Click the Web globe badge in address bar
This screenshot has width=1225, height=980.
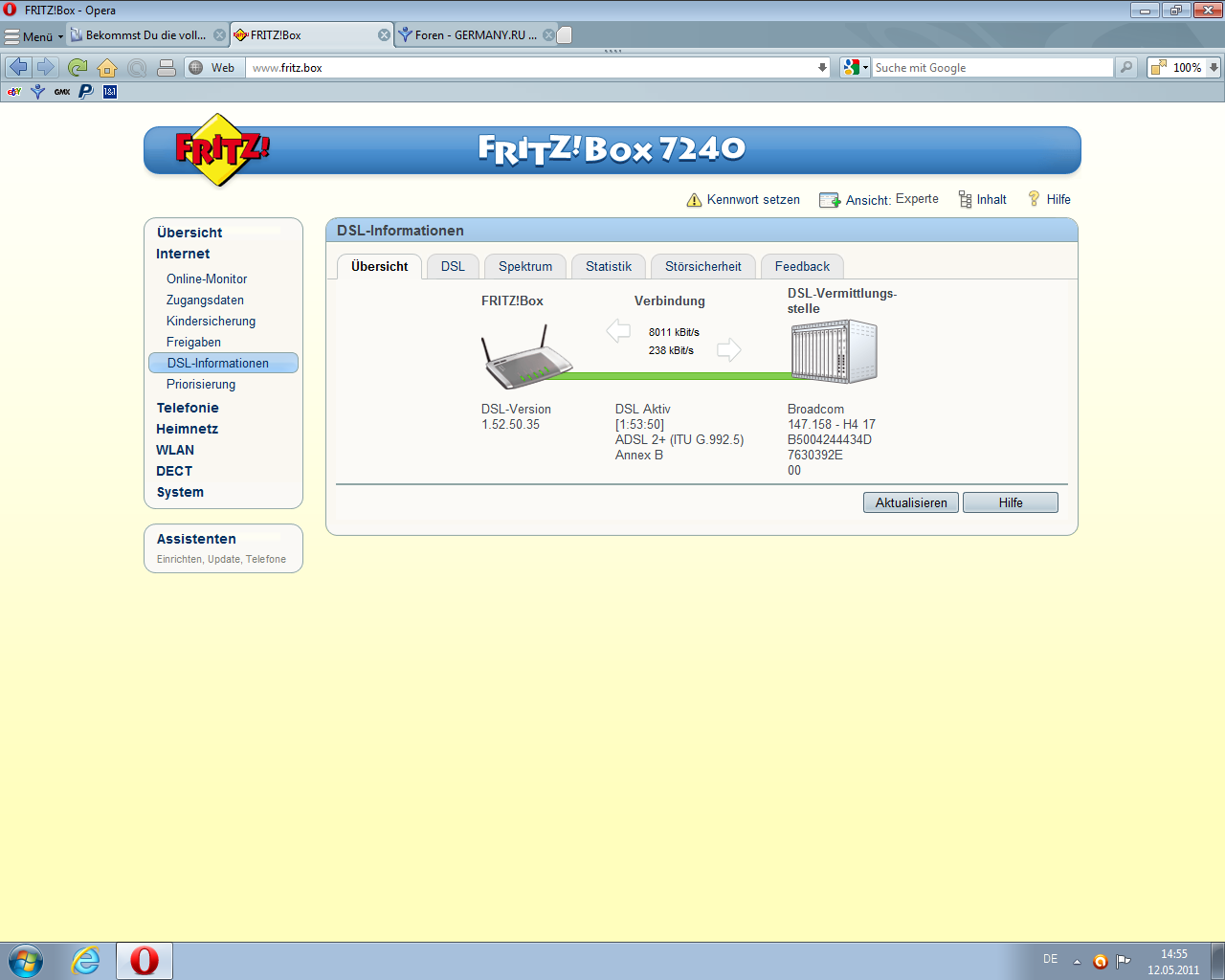(212, 68)
